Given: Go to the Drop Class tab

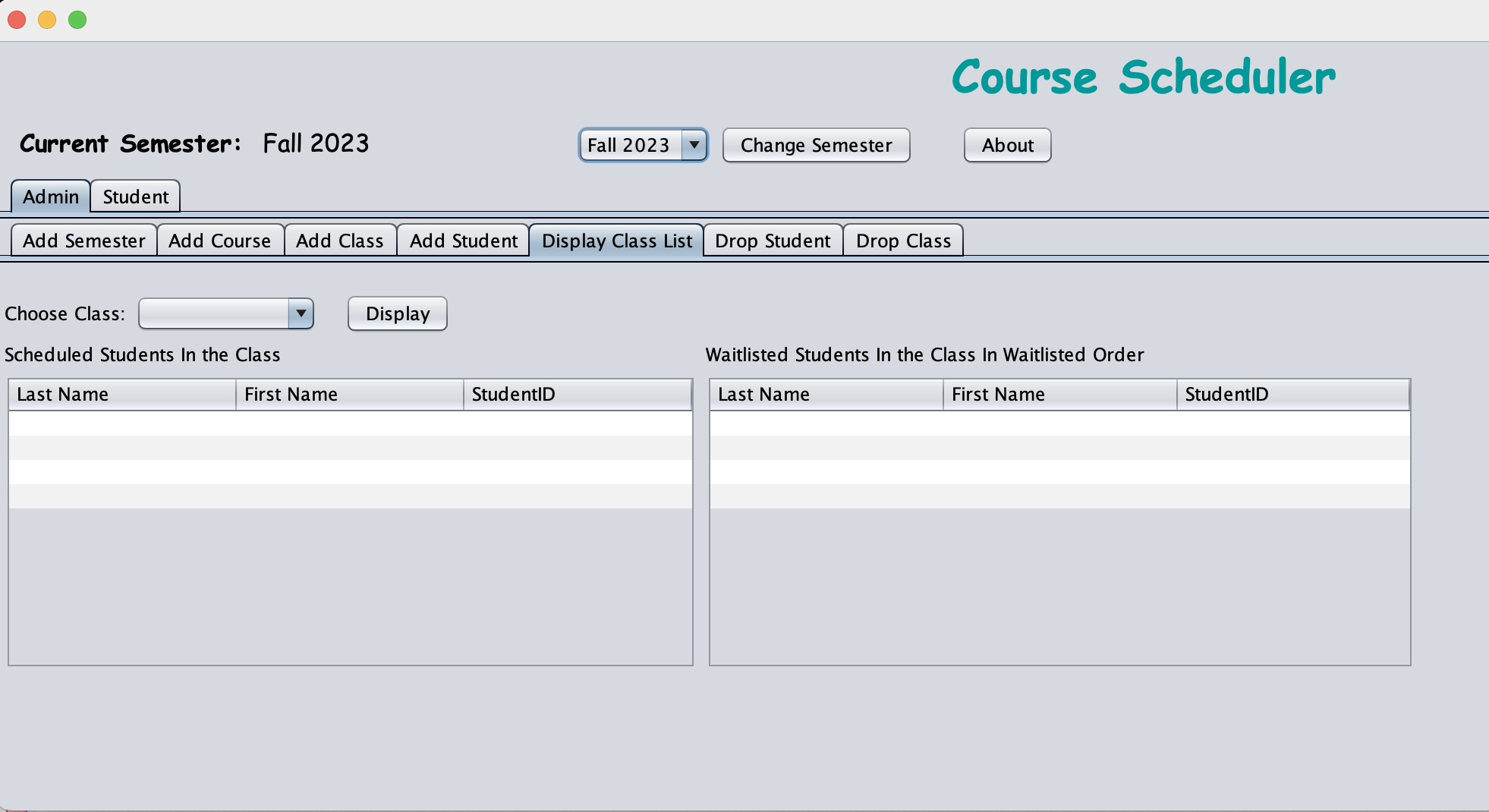Looking at the screenshot, I should tap(903, 241).
